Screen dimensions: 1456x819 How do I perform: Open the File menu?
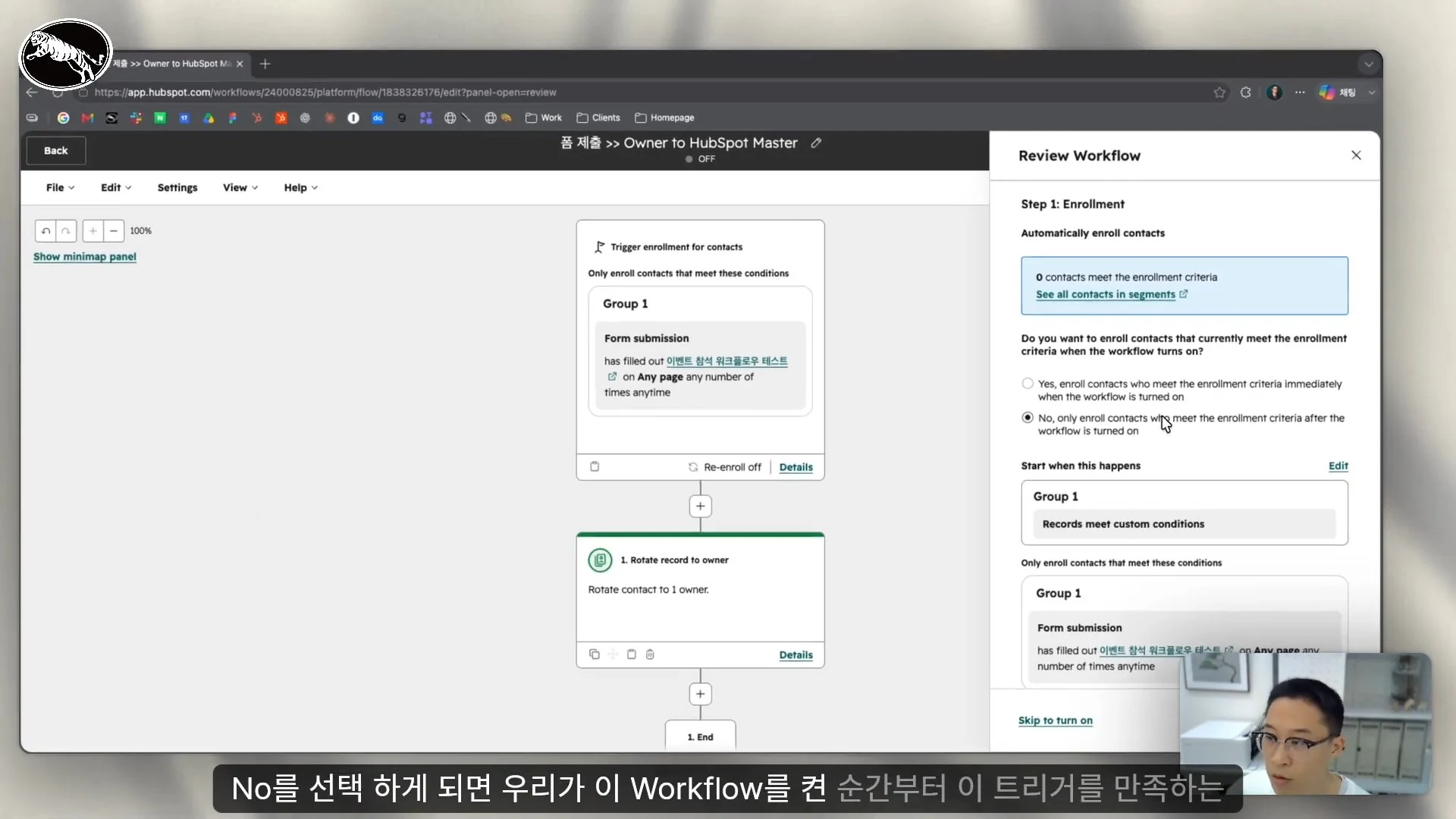pyautogui.click(x=60, y=187)
